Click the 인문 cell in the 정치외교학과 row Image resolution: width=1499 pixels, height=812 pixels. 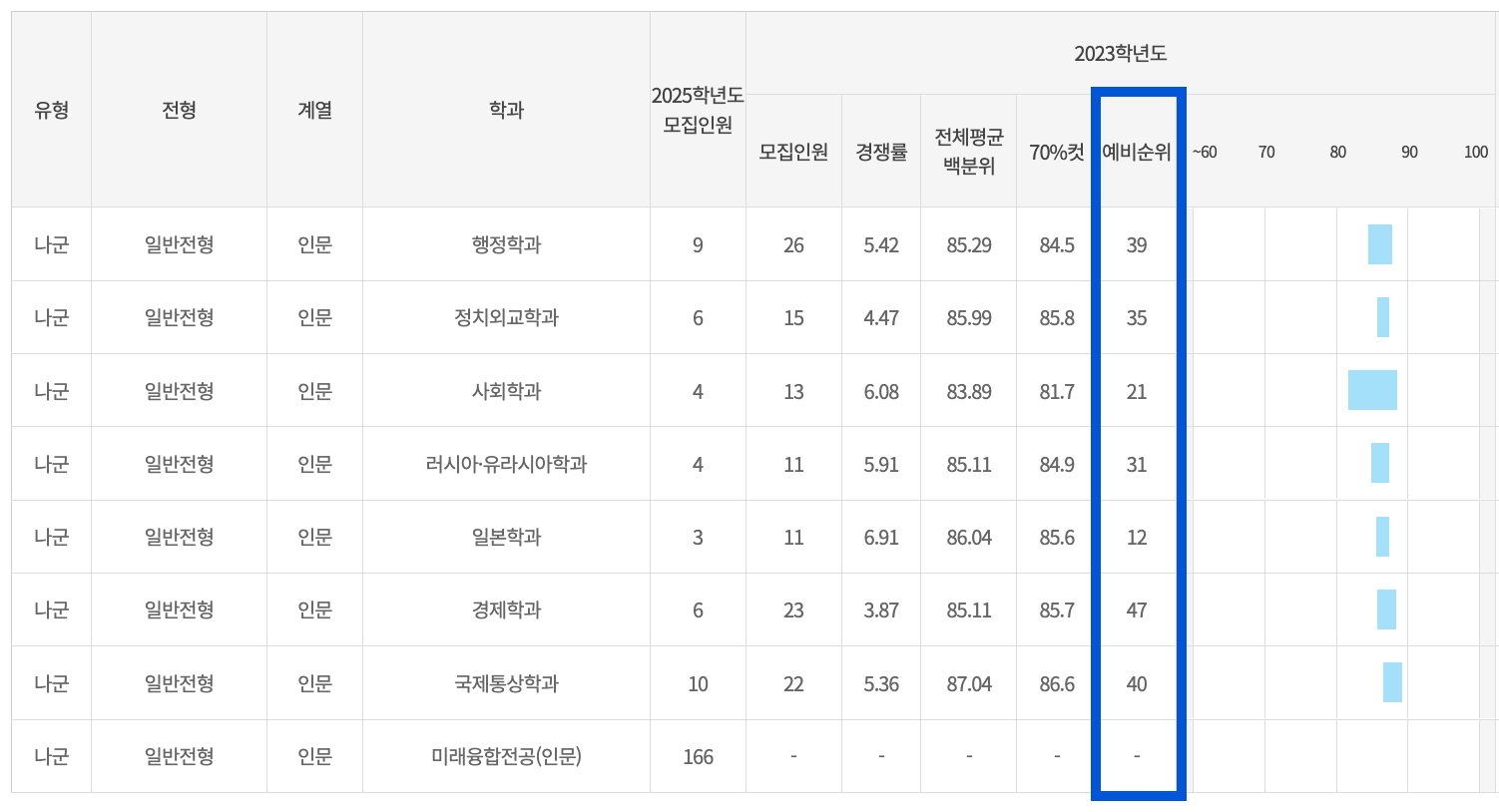click(x=314, y=317)
